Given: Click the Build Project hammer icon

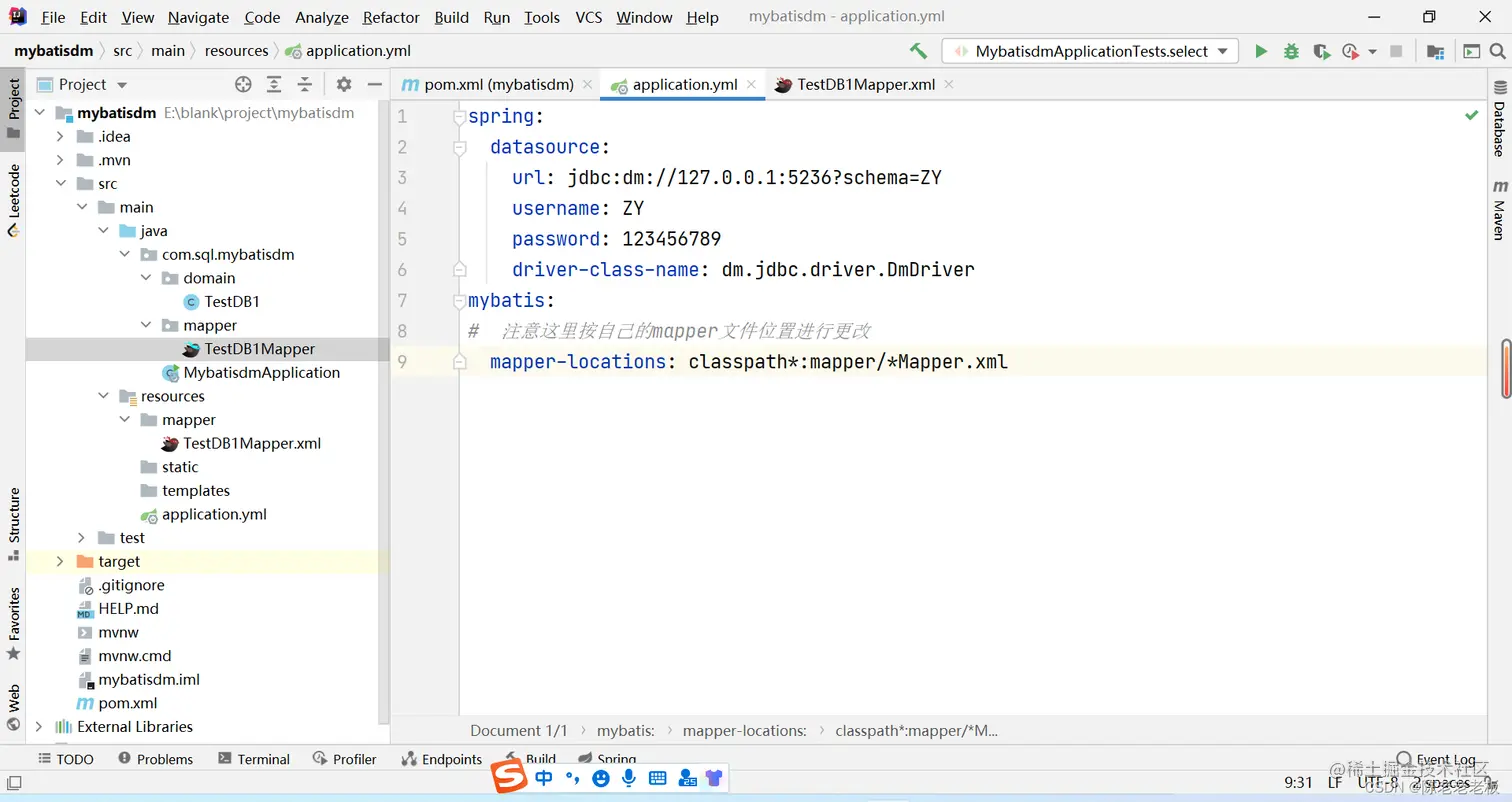Looking at the screenshot, I should tap(918, 51).
